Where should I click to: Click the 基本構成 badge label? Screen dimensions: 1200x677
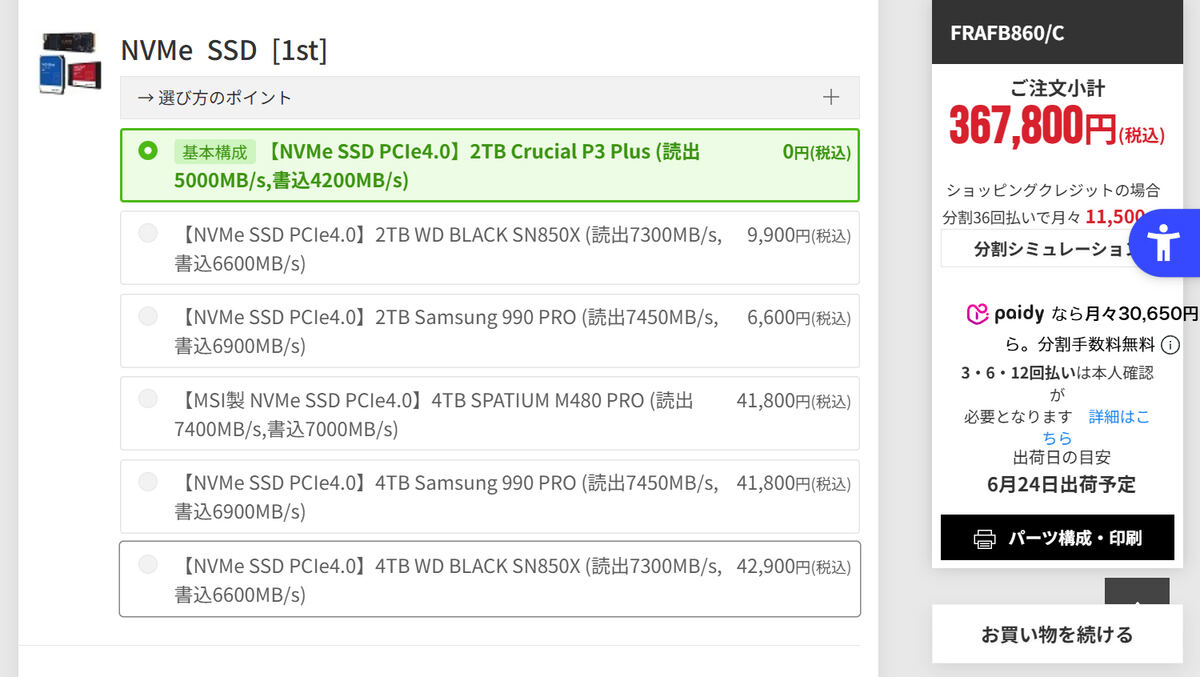point(214,152)
